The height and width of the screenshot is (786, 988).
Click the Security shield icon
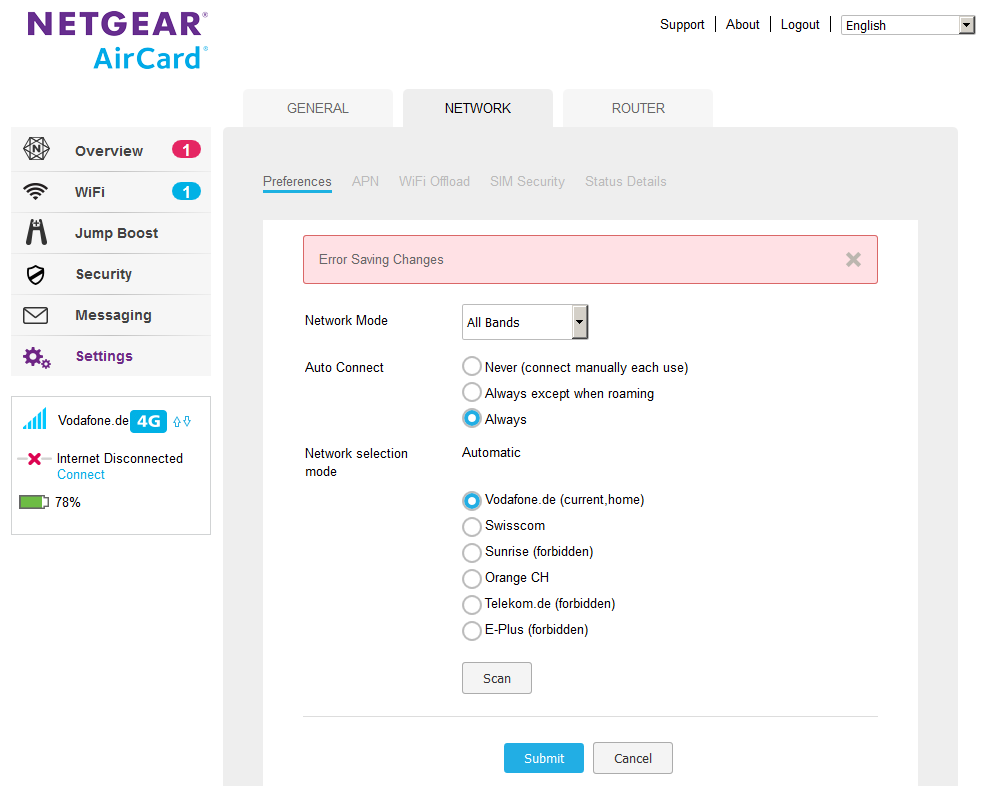pyautogui.click(x=37, y=274)
